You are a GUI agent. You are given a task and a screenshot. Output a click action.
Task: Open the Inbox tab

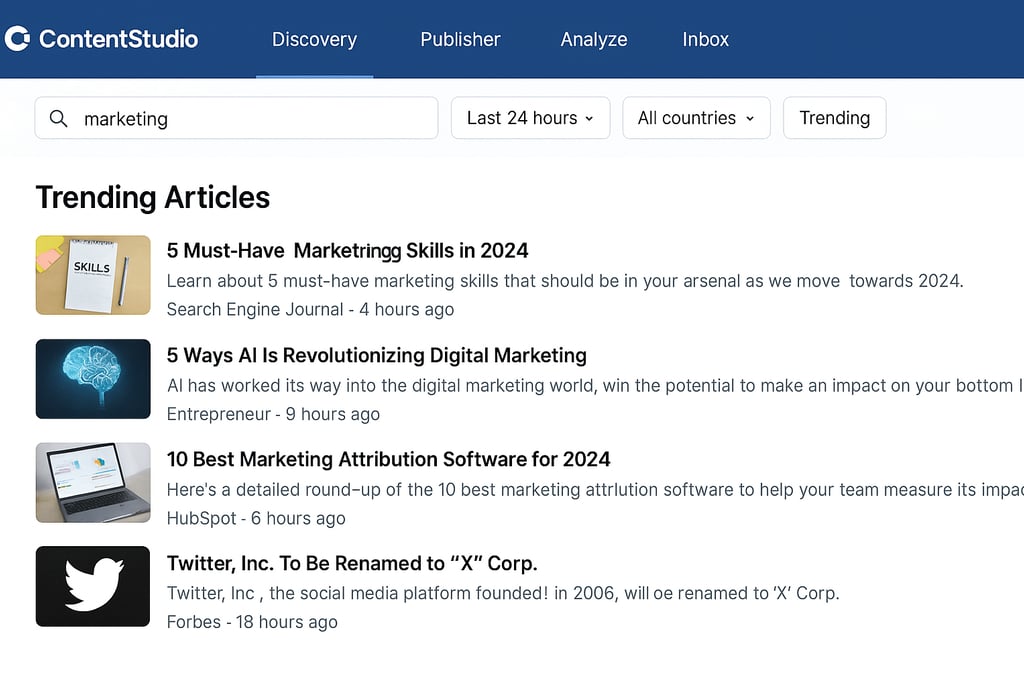pos(705,39)
